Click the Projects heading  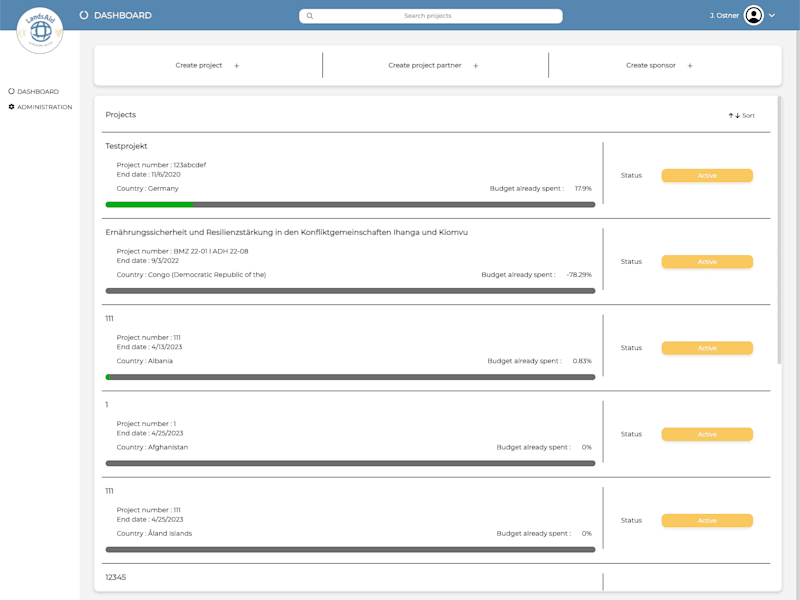pos(120,115)
